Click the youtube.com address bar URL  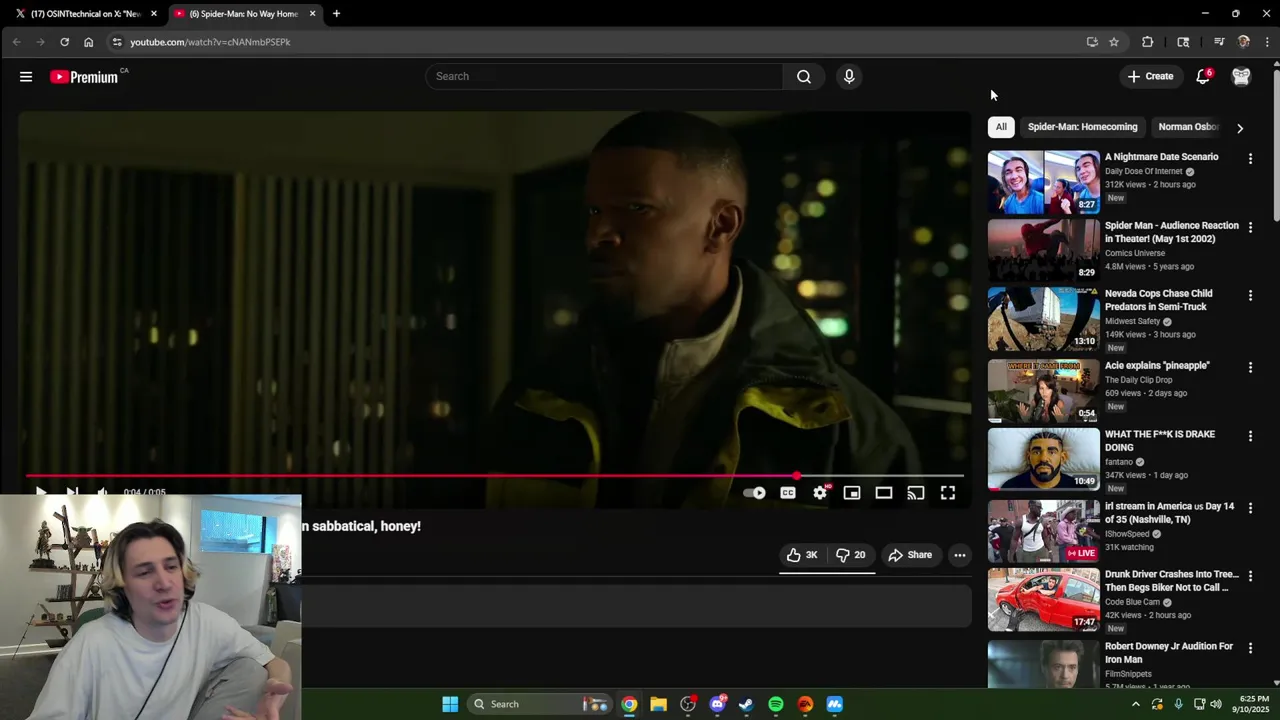pyautogui.click(x=210, y=42)
